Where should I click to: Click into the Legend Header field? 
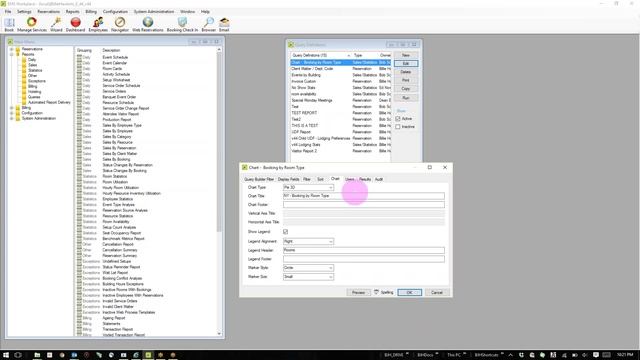(x=364, y=250)
